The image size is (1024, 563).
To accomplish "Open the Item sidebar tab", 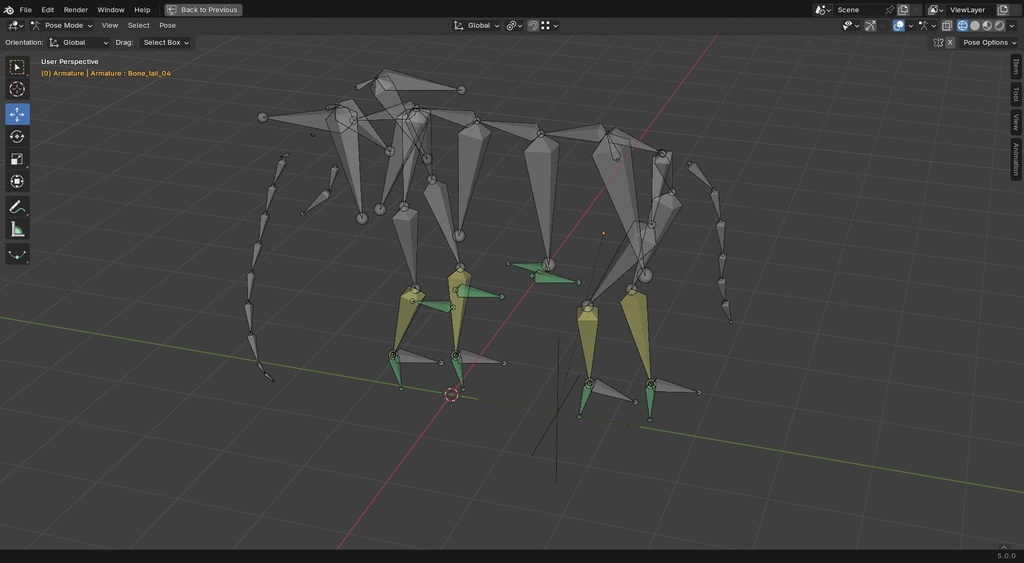I will pyautogui.click(x=1016, y=66).
